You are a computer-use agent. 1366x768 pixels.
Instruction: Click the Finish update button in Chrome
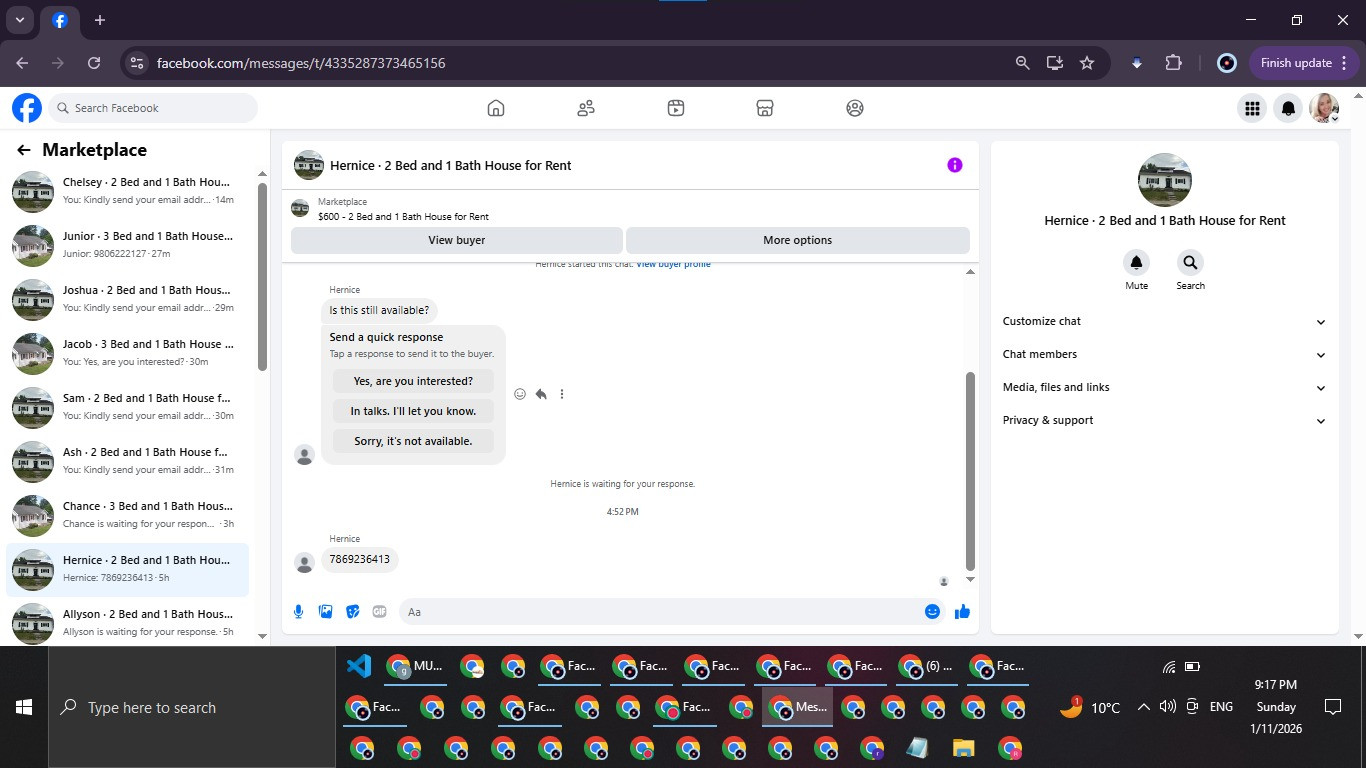[x=1304, y=63]
